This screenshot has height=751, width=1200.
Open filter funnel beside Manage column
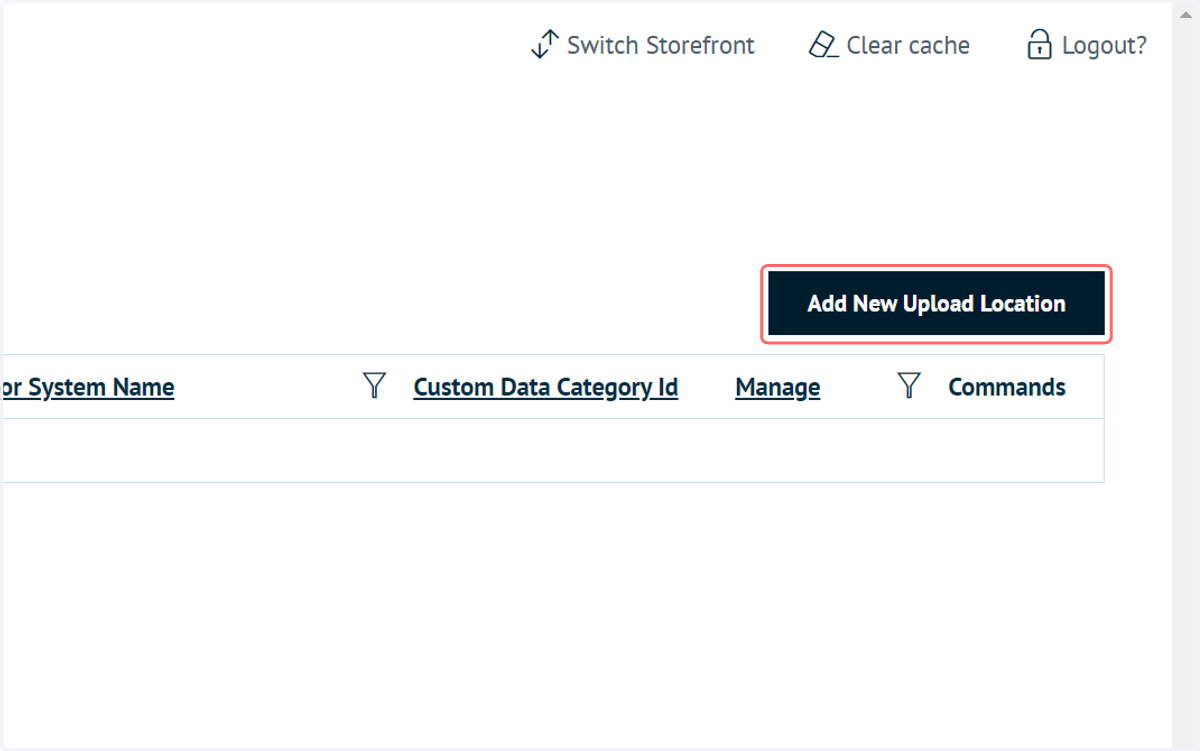tap(908, 386)
